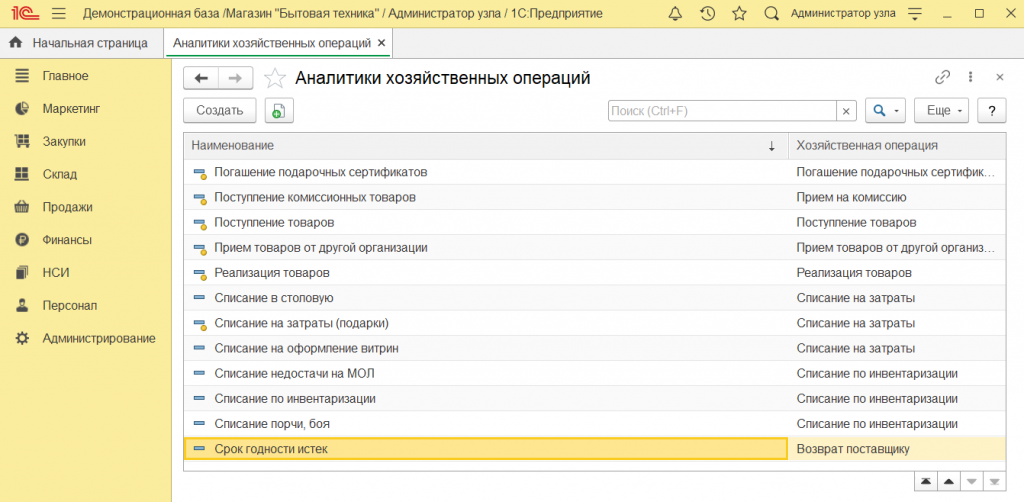Open the Продажи section
Screen dimensions: 1024x502
click(x=67, y=207)
